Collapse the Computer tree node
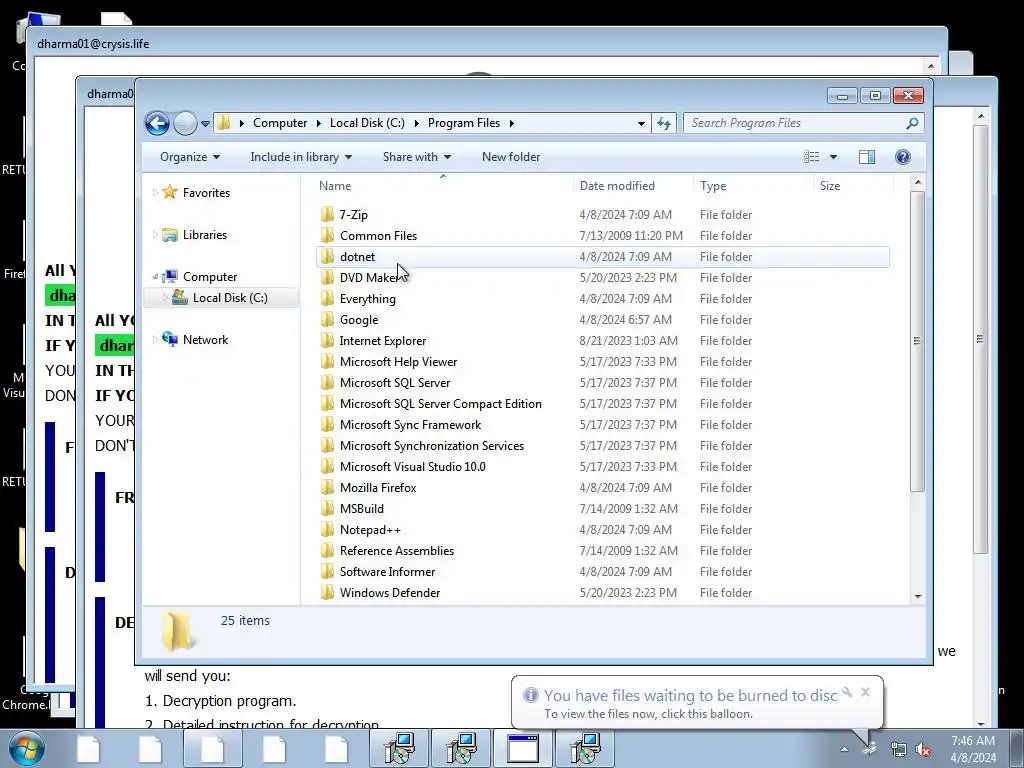The width and height of the screenshot is (1024, 768). [155, 277]
